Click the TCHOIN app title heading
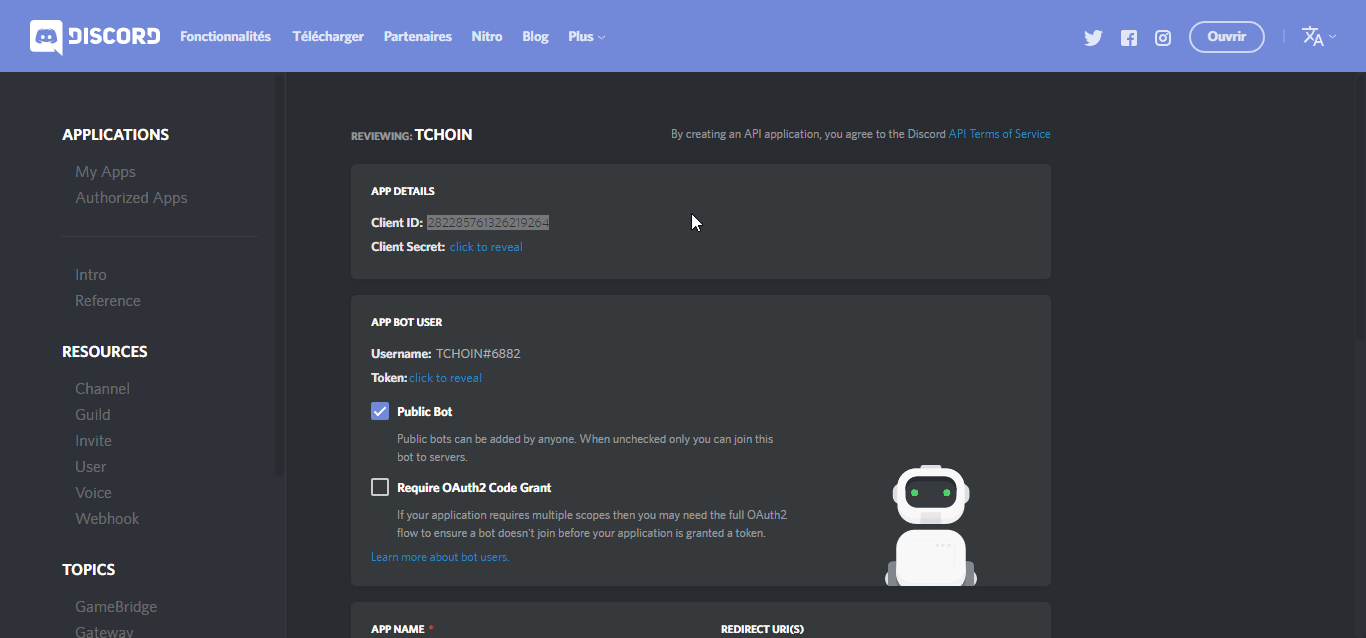 (444, 134)
